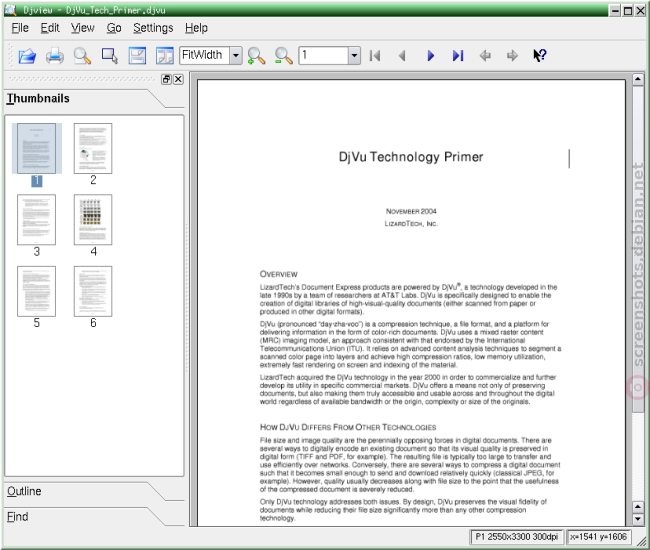Viewport: 650px width, 550px height.
Task: Click into the page number field
Action: tap(323, 55)
